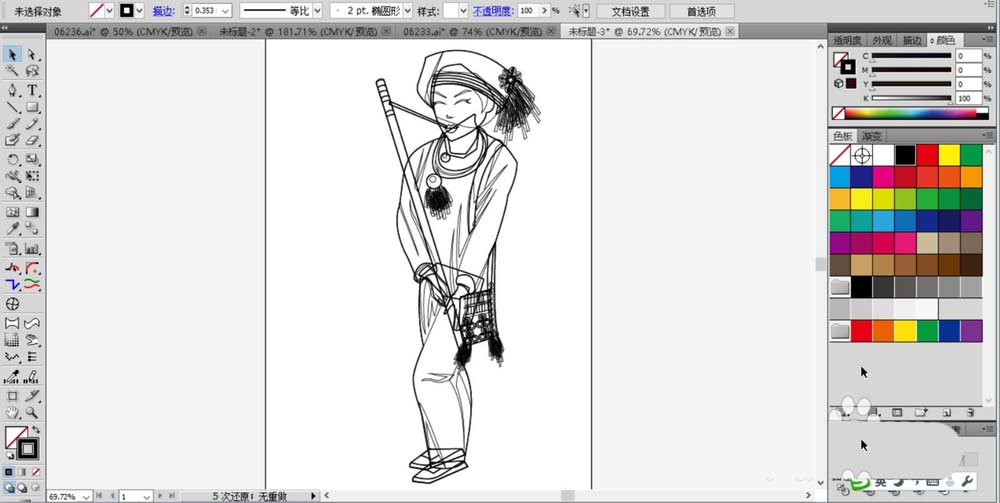Open the stroke color dropdown in control bar
The width and height of the screenshot is (1000, 503).
(x=140, y=11)
